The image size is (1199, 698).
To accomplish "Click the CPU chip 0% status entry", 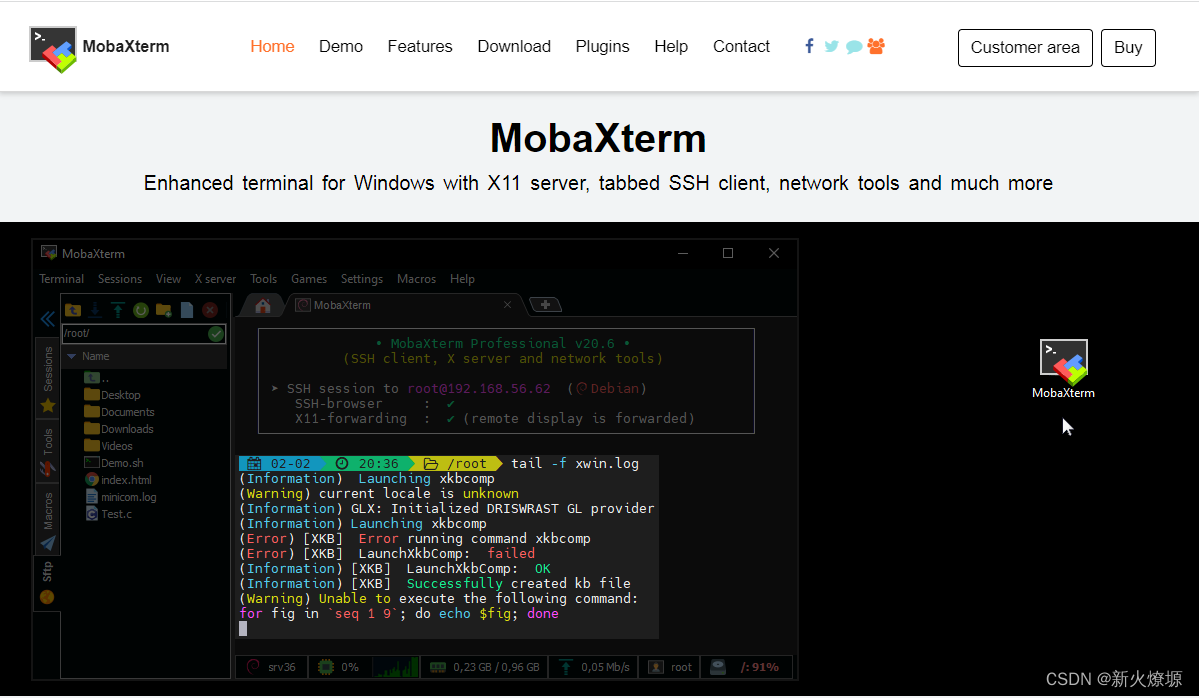I will click(x=338, y=667).
